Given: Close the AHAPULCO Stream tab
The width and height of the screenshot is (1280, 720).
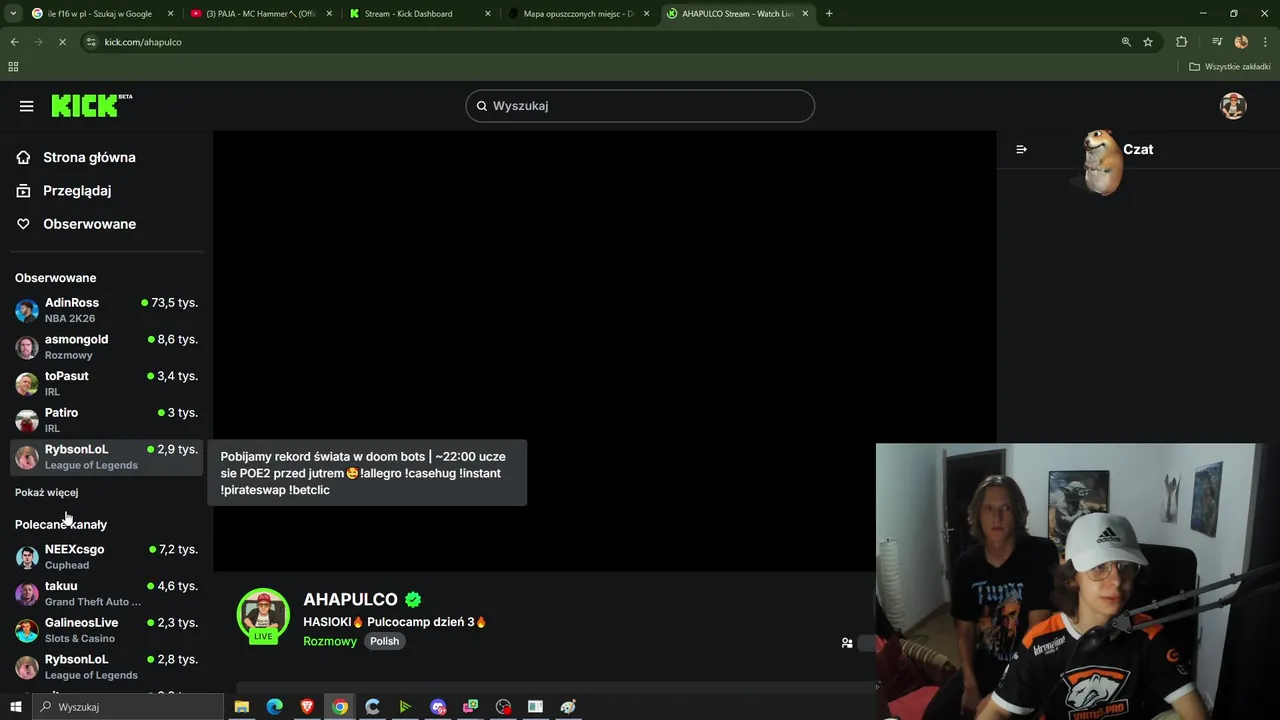Looking at the screenshot, I should point(805,14).
